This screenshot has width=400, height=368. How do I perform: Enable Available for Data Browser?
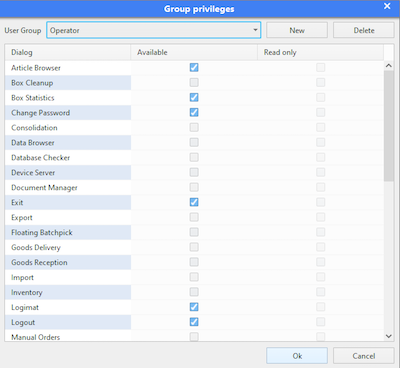pyautogui.click(x=194, y=142)
